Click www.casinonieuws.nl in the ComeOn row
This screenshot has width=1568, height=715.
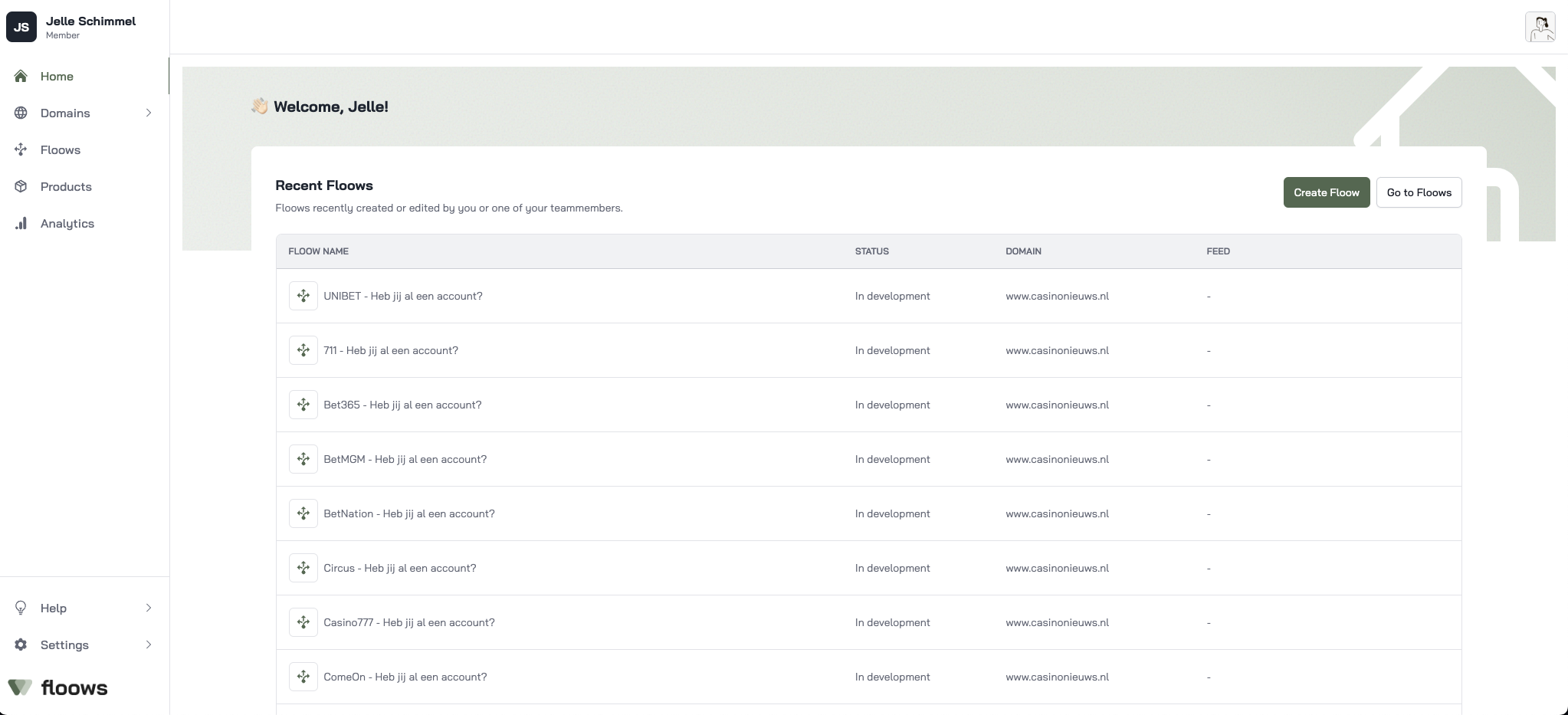tap(1057, 677)
